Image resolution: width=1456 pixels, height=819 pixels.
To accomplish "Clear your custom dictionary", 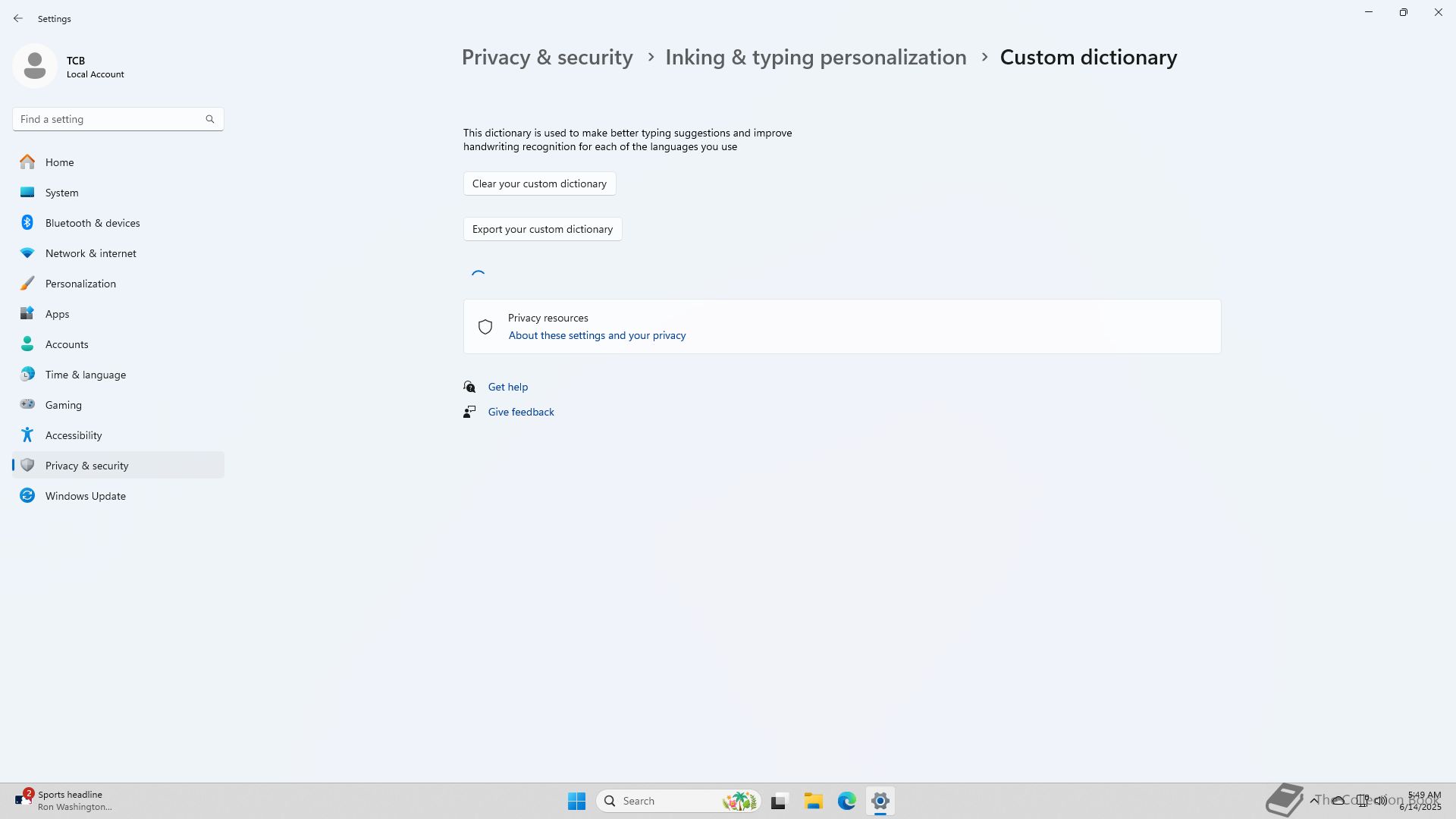I will 539,184.
